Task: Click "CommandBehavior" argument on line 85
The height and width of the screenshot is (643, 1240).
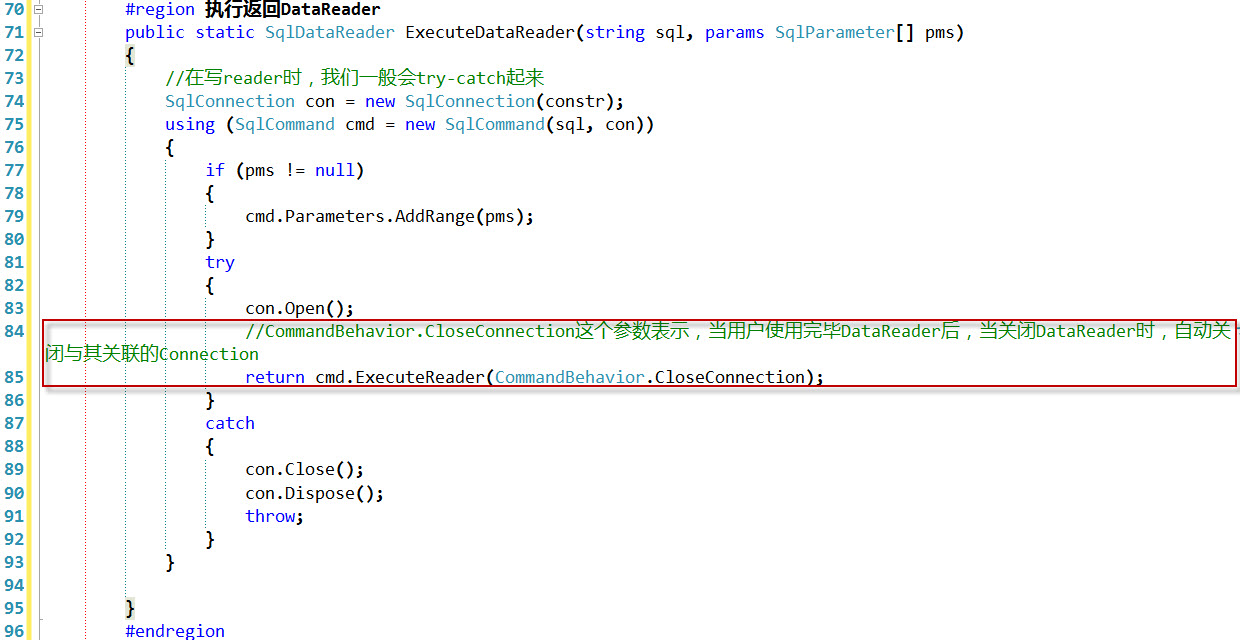Action: click(570, 377)
